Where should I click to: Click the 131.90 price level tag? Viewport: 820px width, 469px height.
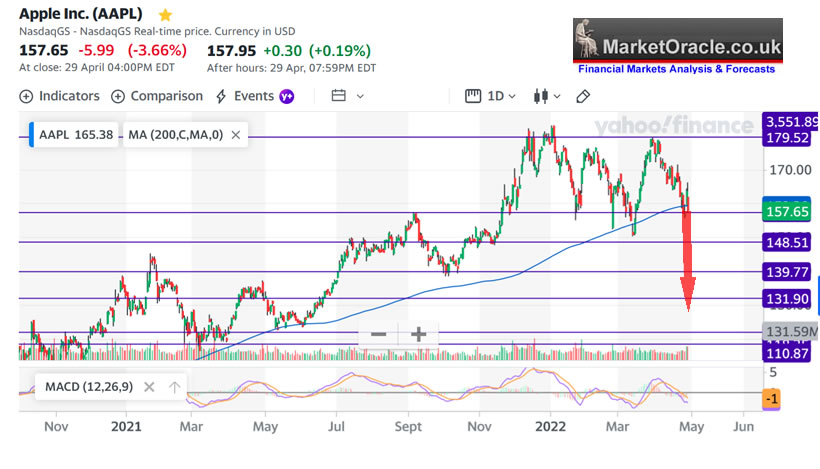click(x=787, y=299)
